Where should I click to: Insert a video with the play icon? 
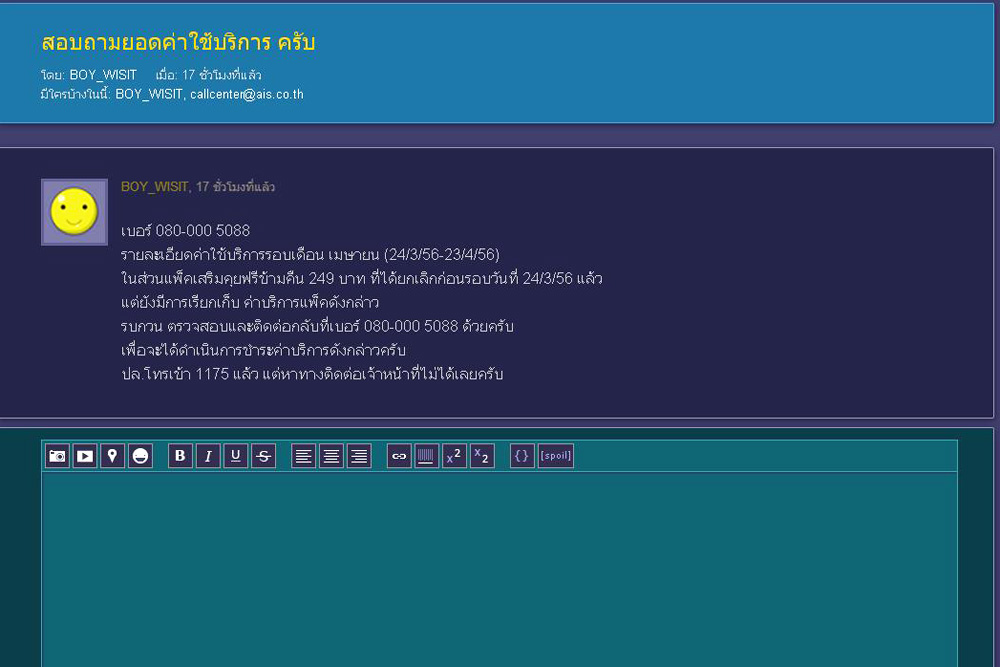pos(85,456)
